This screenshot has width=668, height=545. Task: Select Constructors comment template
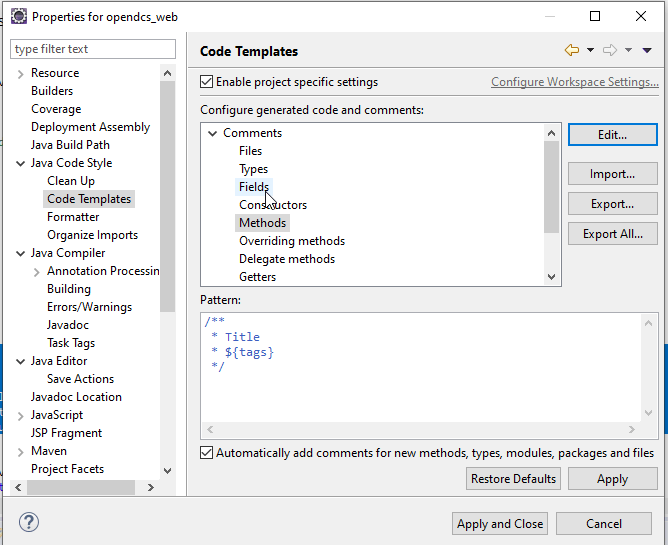pos(273,205)
